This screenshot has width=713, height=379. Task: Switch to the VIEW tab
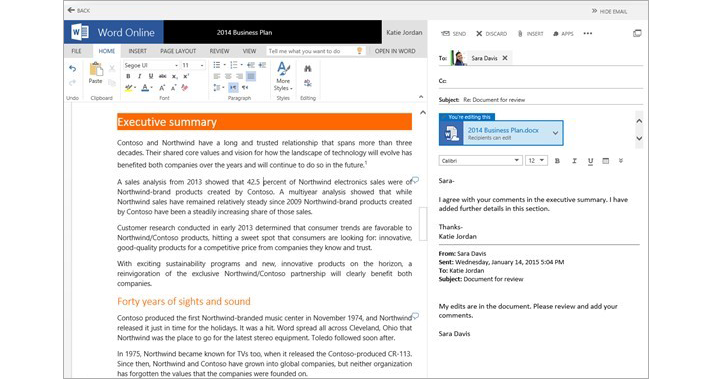coord(249,51)
